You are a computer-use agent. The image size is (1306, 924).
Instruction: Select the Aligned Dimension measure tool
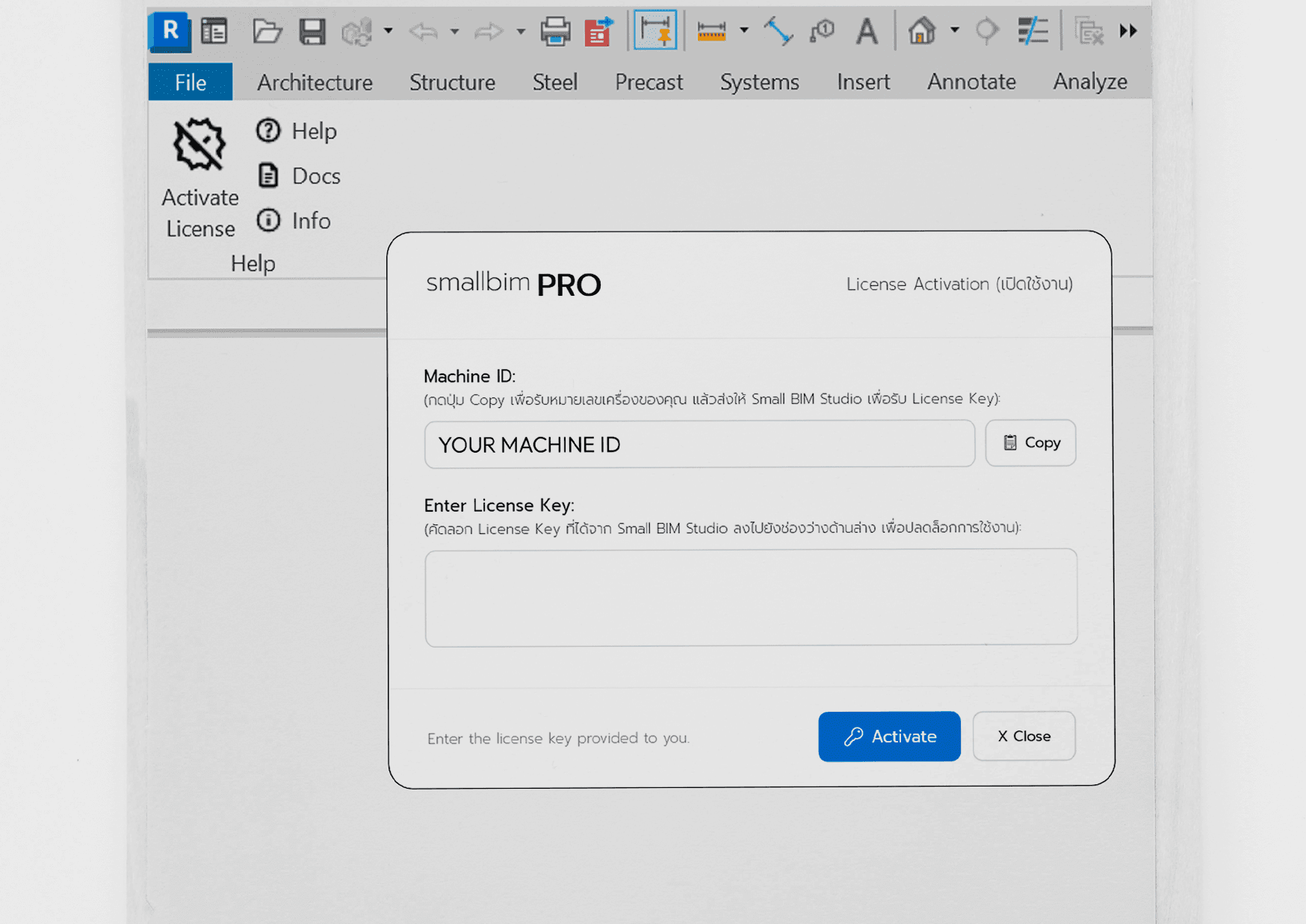point(777,31)
